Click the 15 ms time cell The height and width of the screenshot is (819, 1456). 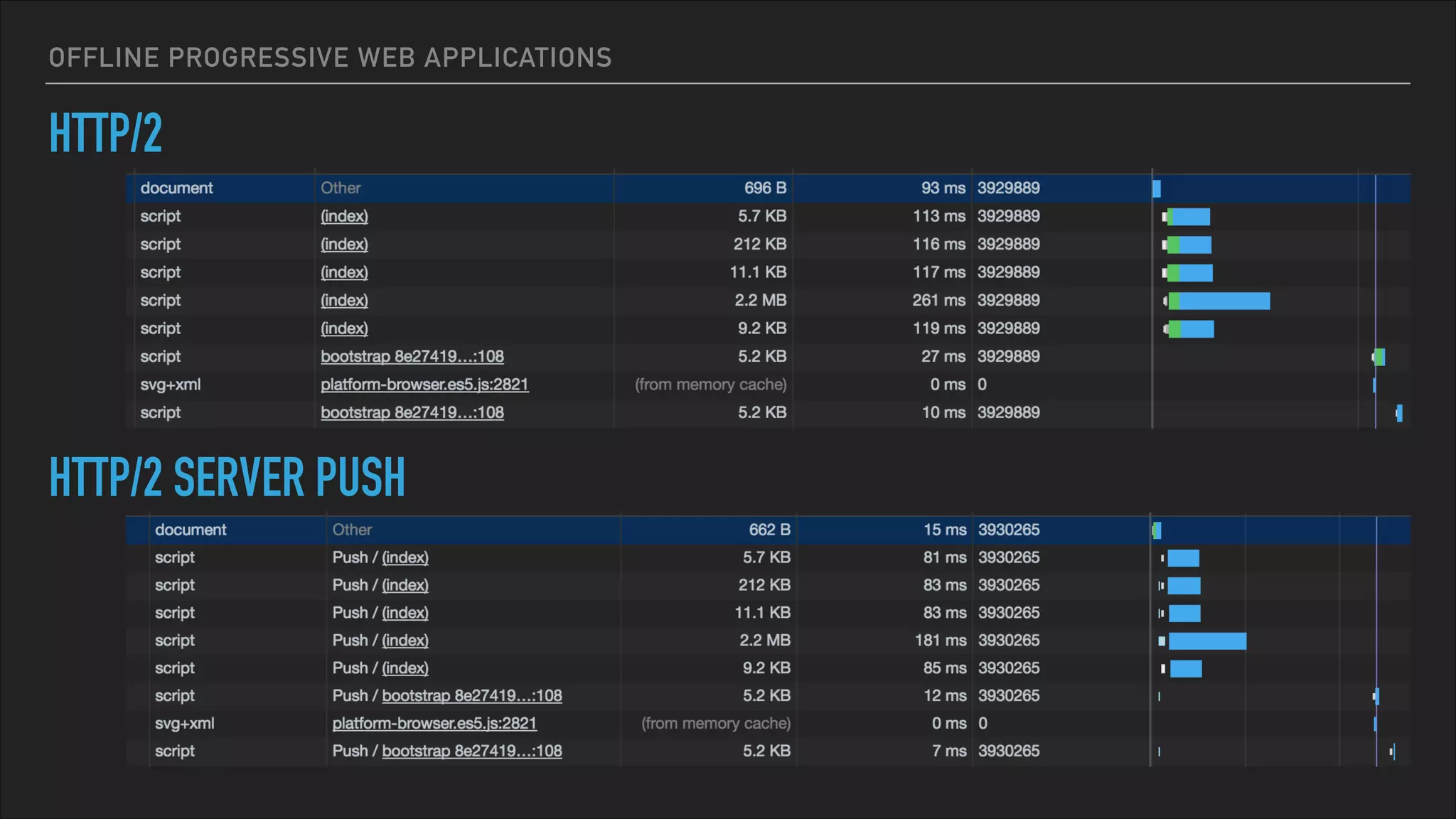(945, 530)
